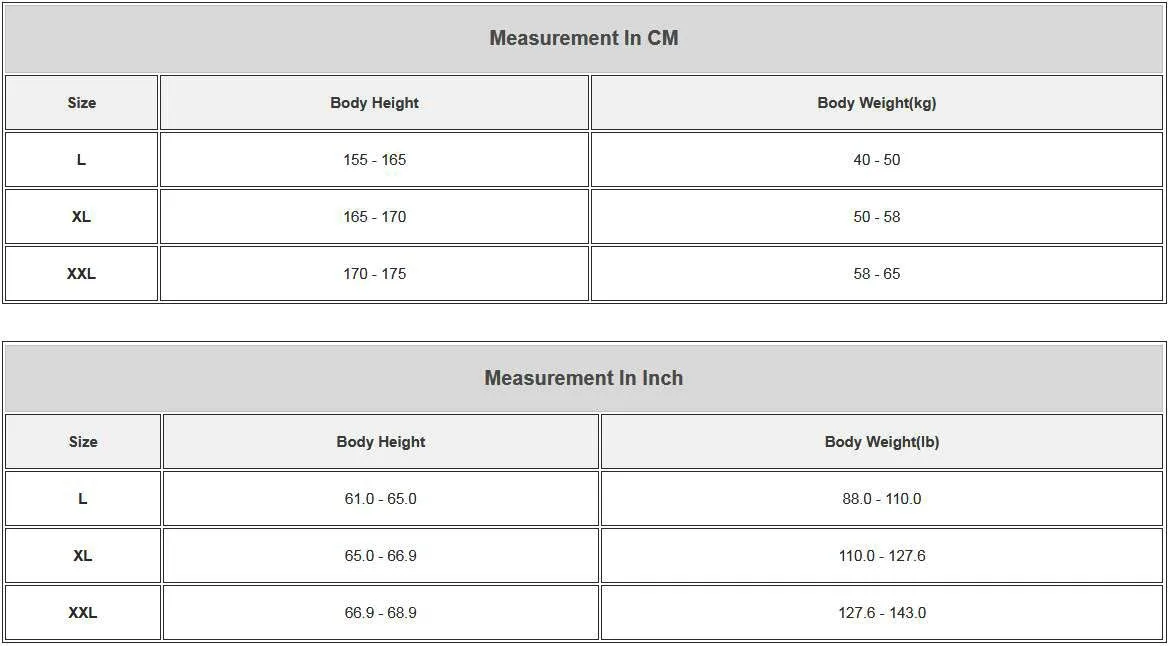
Task: Click the 65.0 - 66.9 height cell
Action: [381, 555]
